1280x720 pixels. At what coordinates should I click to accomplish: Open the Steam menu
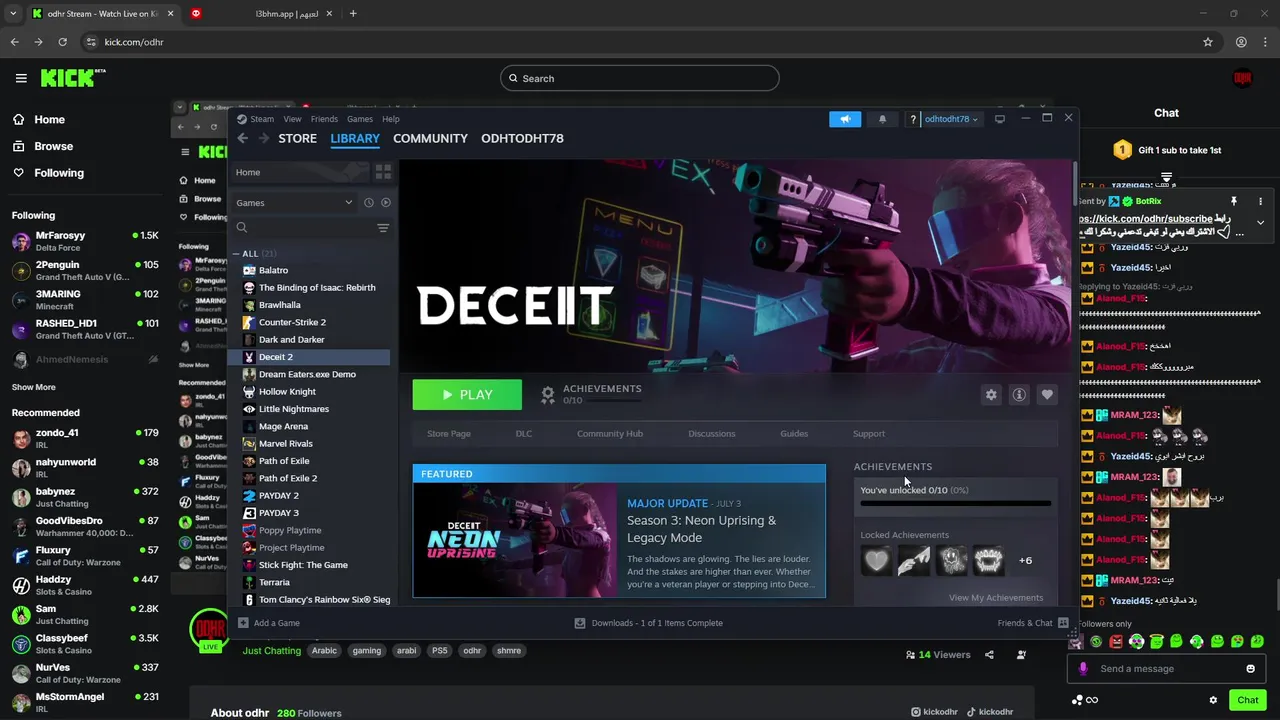[262, 119]
